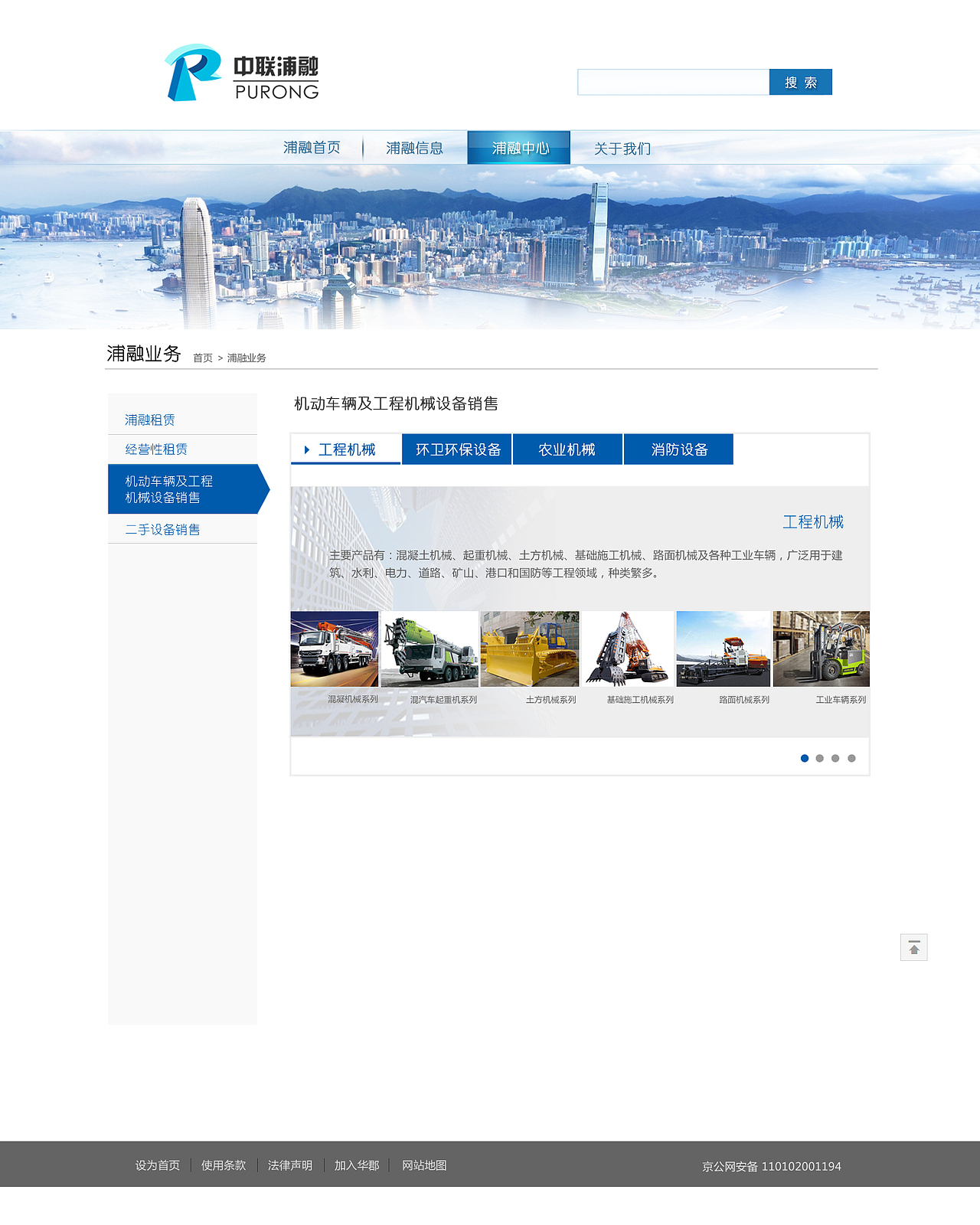The height and width of the screenshot is (1225, 980).
Task: Click 京公网安备 110102001194 footer text
Action: pyautogui.click(x=772, y=1166)
